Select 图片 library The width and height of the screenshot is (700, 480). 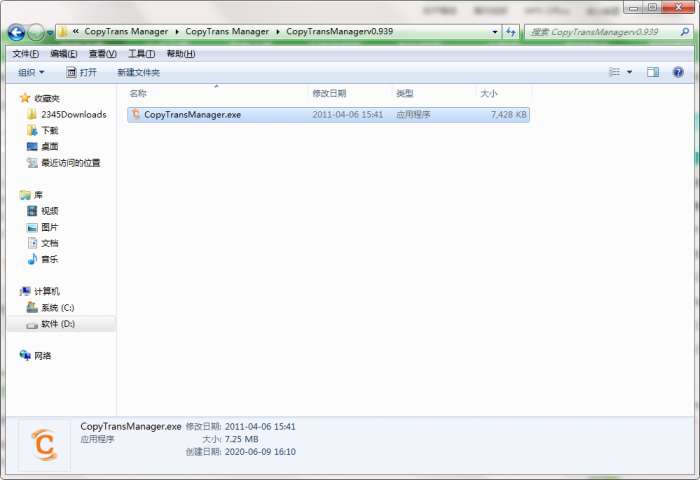click(x=50, y=227)
